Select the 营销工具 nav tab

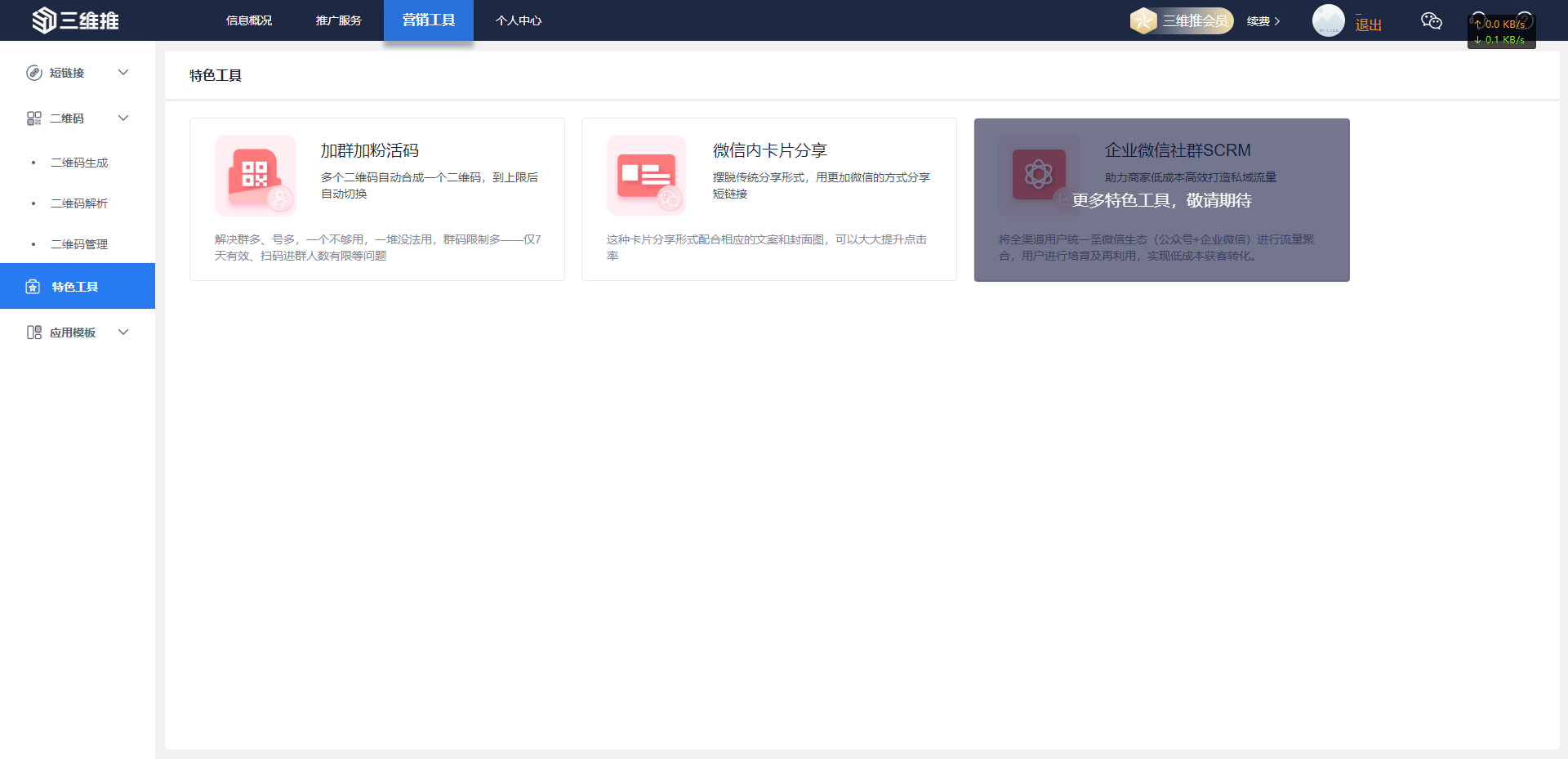click(429, 20)
